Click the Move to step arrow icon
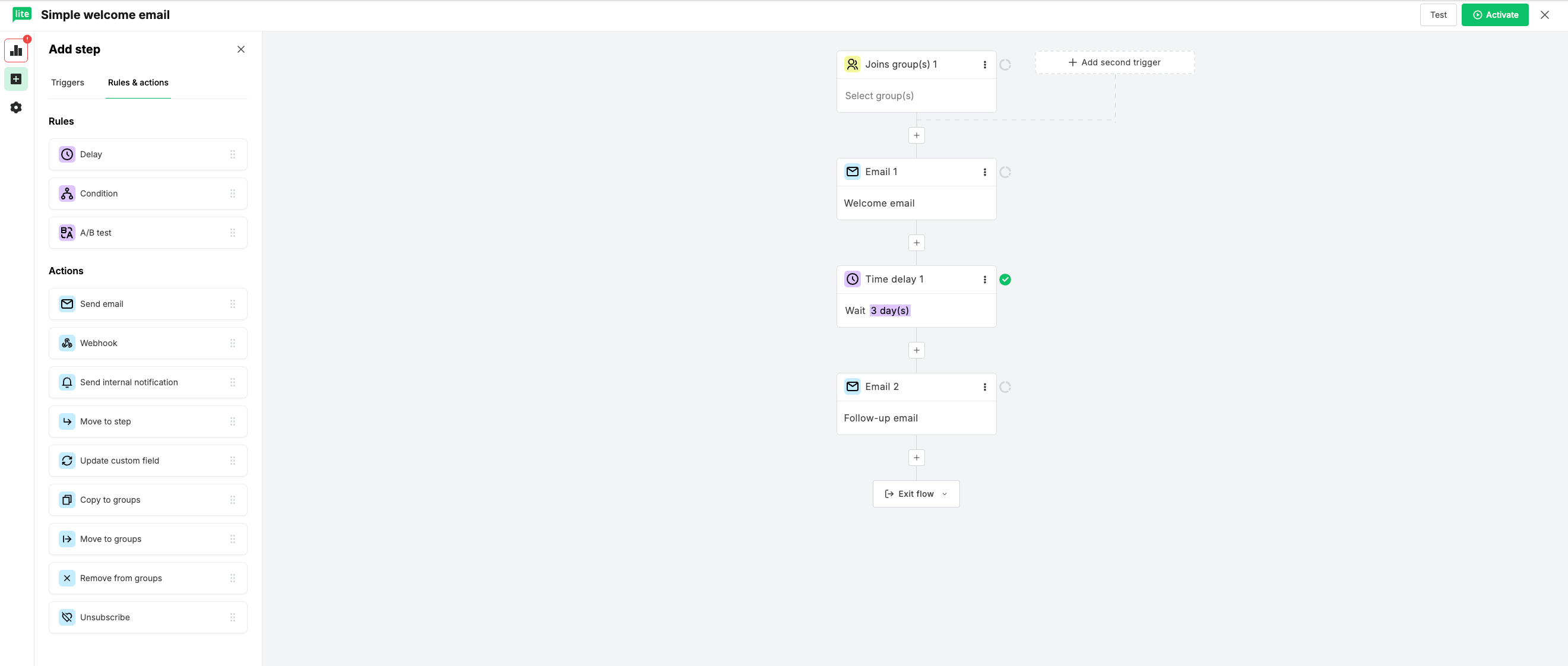 coord(67,421)
